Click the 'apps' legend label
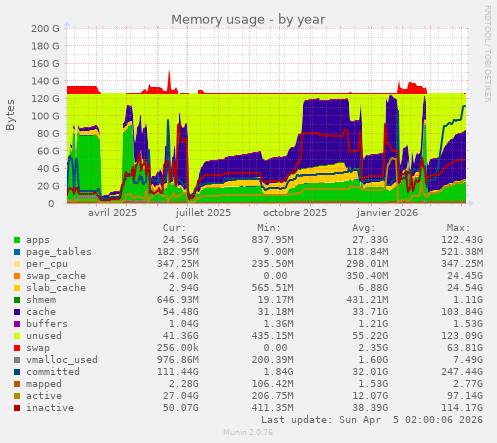This screenshot has width=497, height=443. click(38, 240)
